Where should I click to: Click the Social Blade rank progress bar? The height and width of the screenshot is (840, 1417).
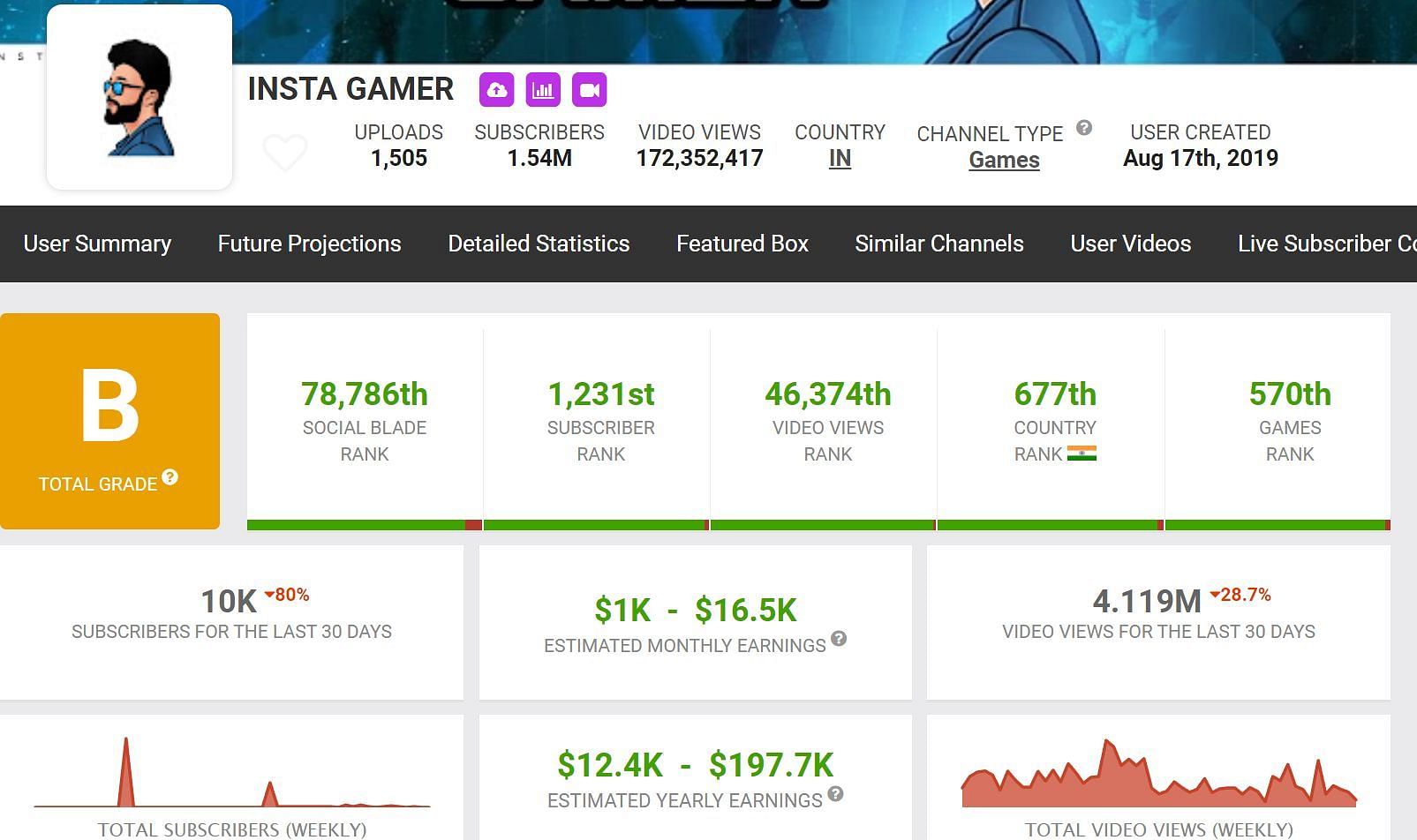pos(365,525)
